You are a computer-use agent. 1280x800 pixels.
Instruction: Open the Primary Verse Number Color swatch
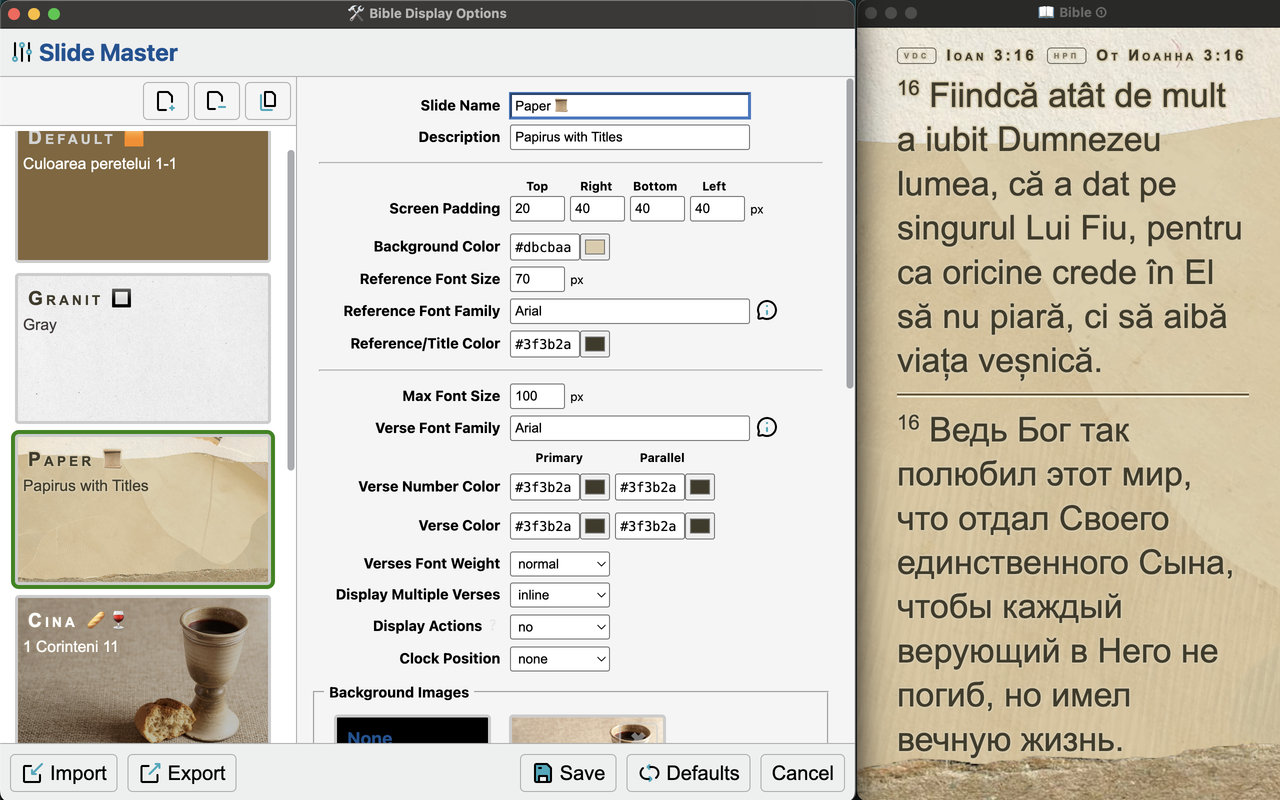(x=595, y=487)
